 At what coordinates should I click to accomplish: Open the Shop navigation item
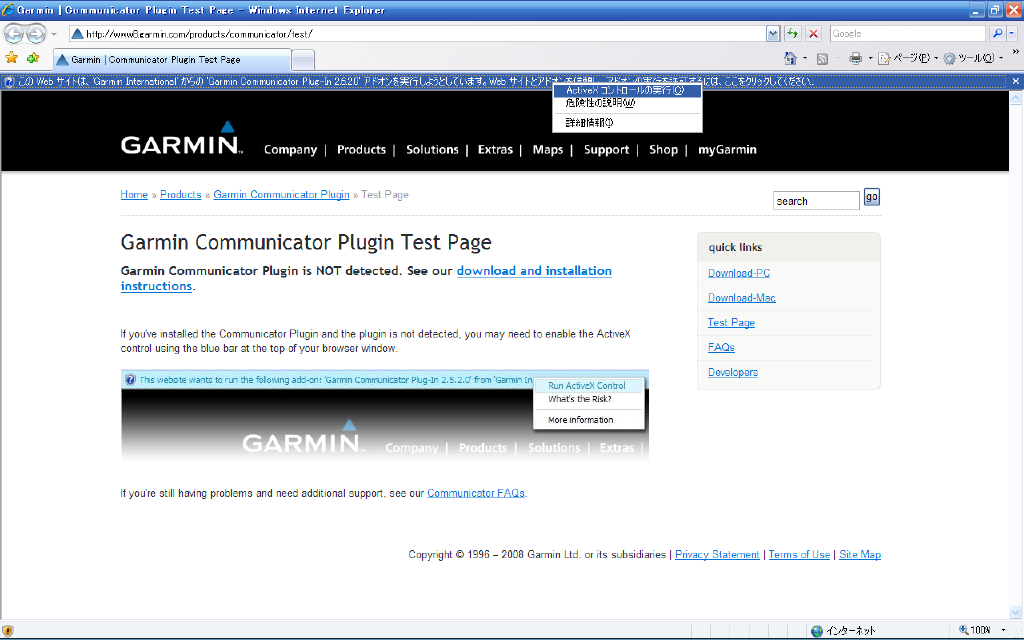click(x=663, y=150)
